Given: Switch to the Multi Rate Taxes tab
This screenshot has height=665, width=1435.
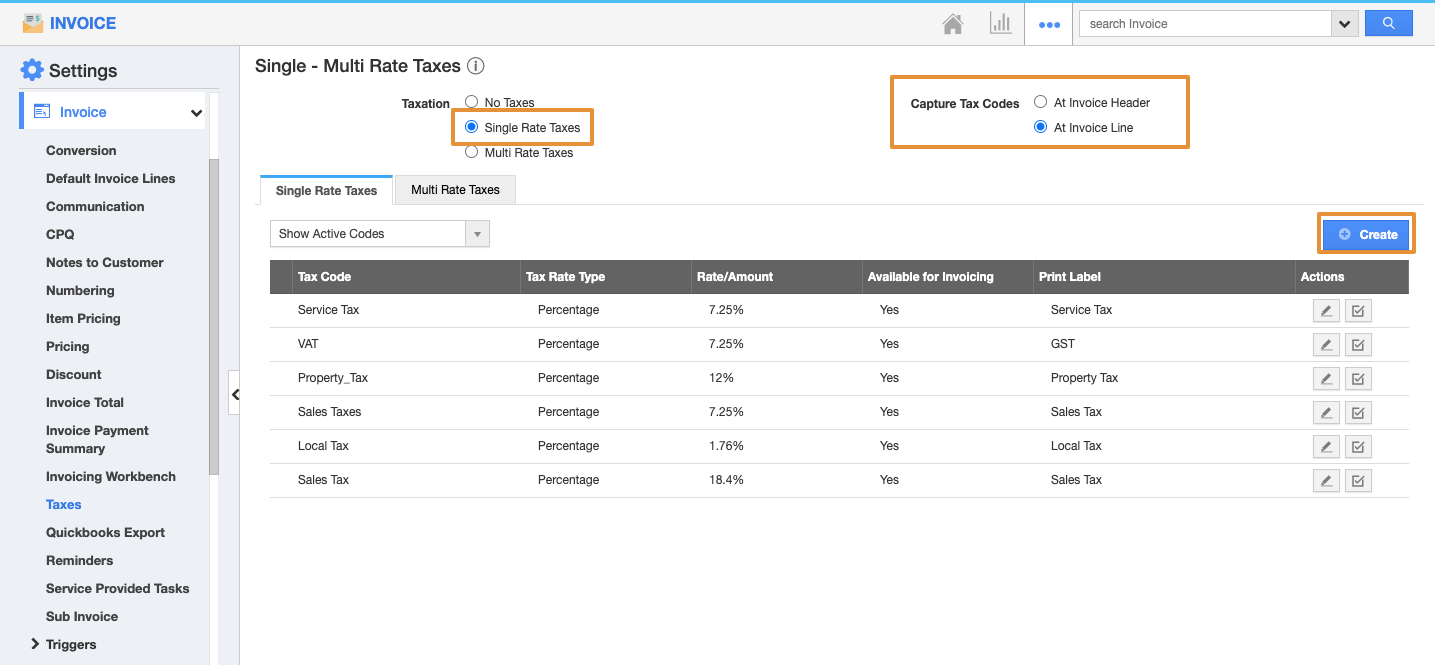Looking at the screenshot, I should [x=455, y=190].
